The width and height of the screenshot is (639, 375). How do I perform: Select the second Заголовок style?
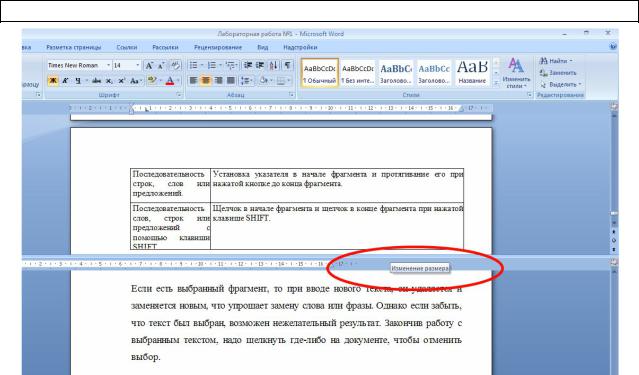click(434, 73)
